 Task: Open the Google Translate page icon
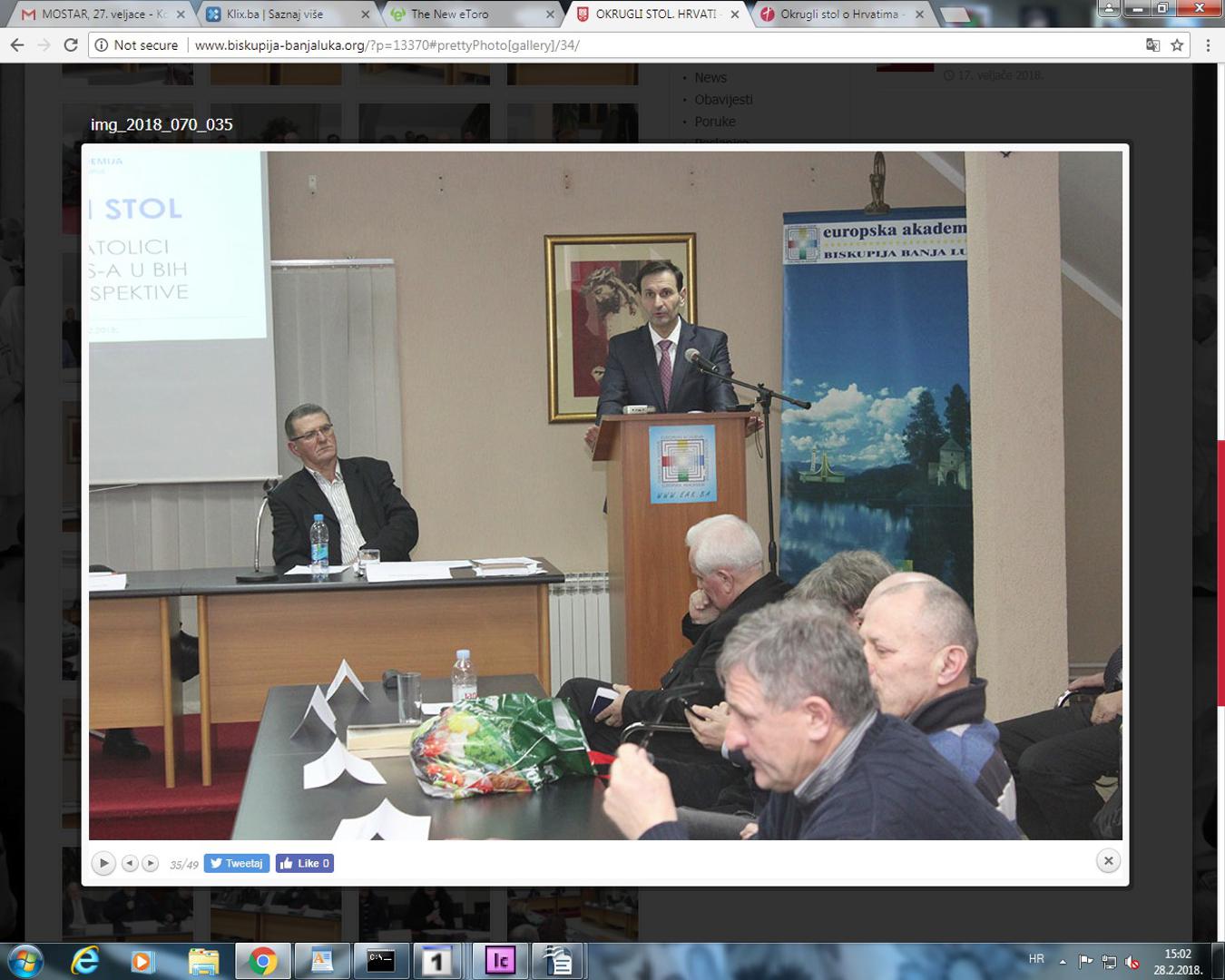point(1152,45)
